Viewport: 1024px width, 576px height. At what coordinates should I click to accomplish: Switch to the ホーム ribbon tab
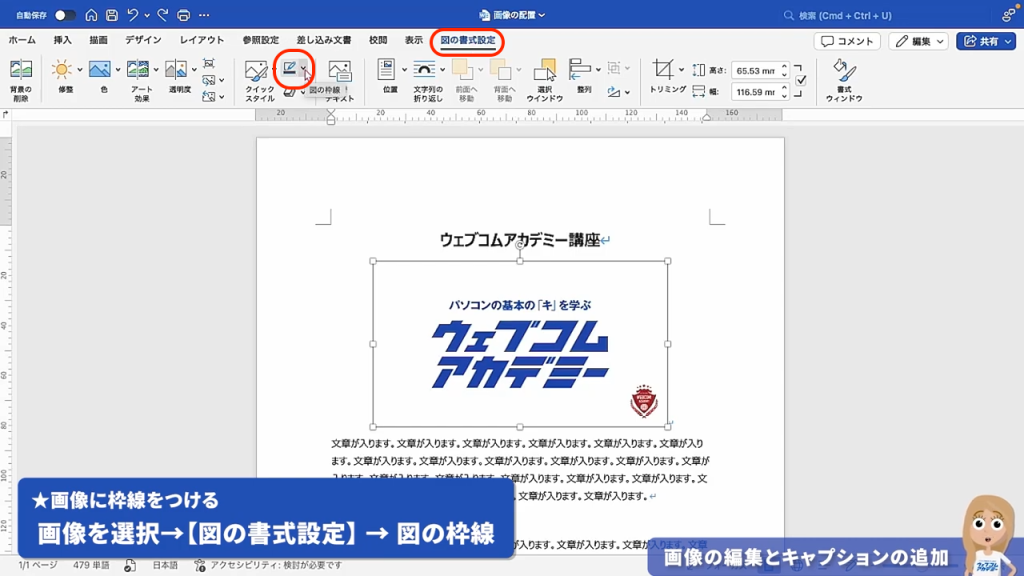(x=23, y=41)
